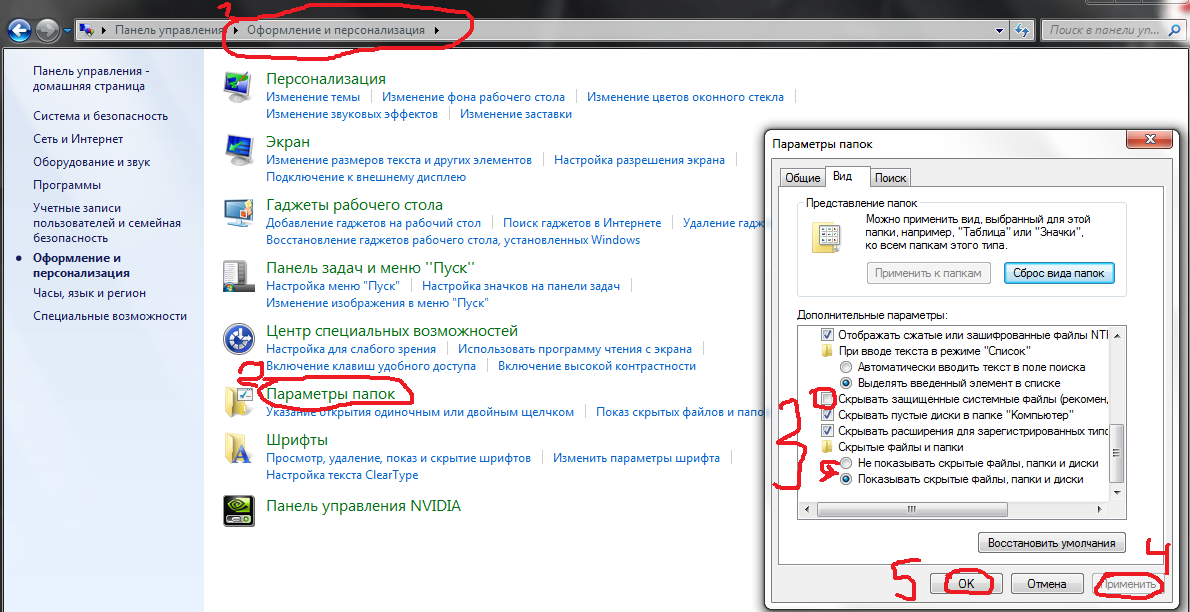Open the Персонализация category icon

click(x=238, y=87)
